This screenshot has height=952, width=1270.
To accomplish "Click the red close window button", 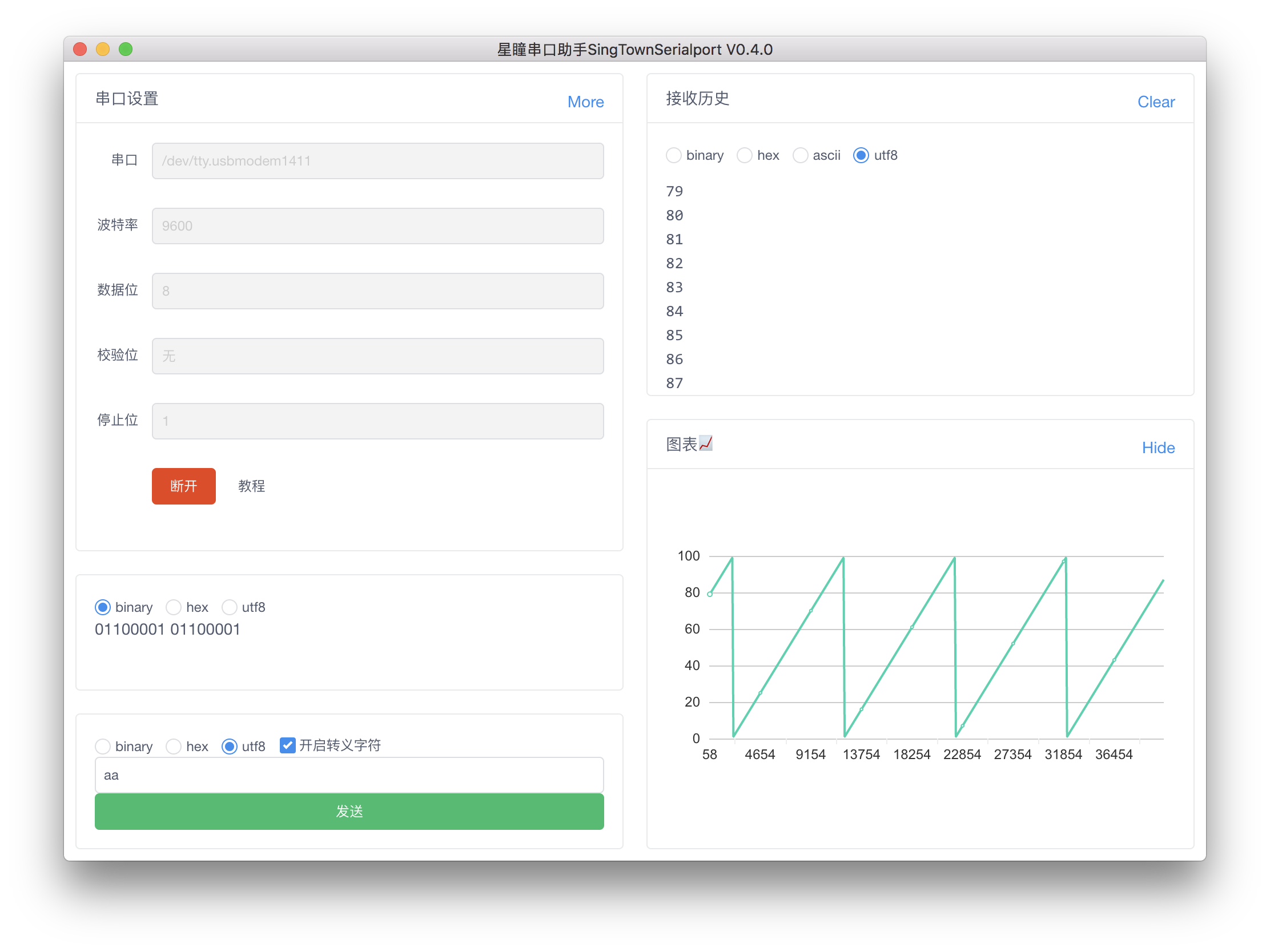I will 81,49.
